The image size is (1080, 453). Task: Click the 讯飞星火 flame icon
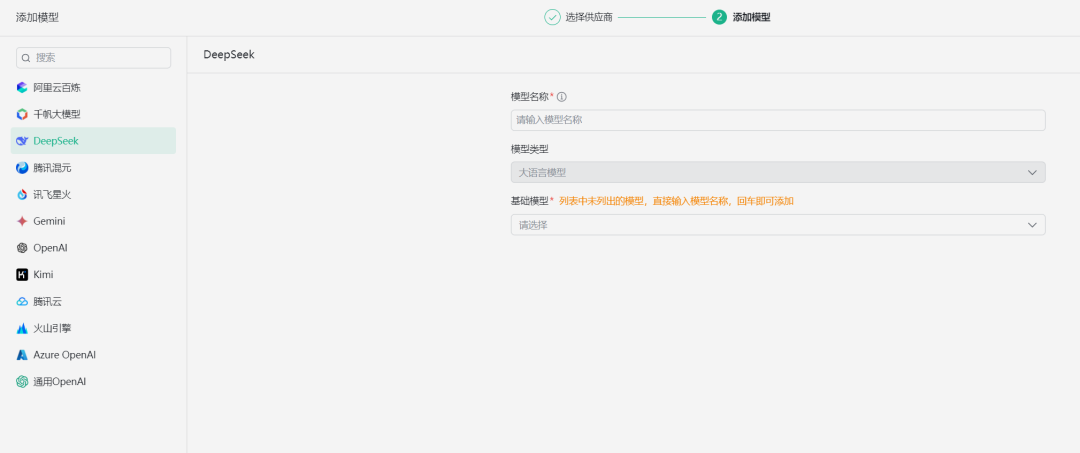(22, 195)
